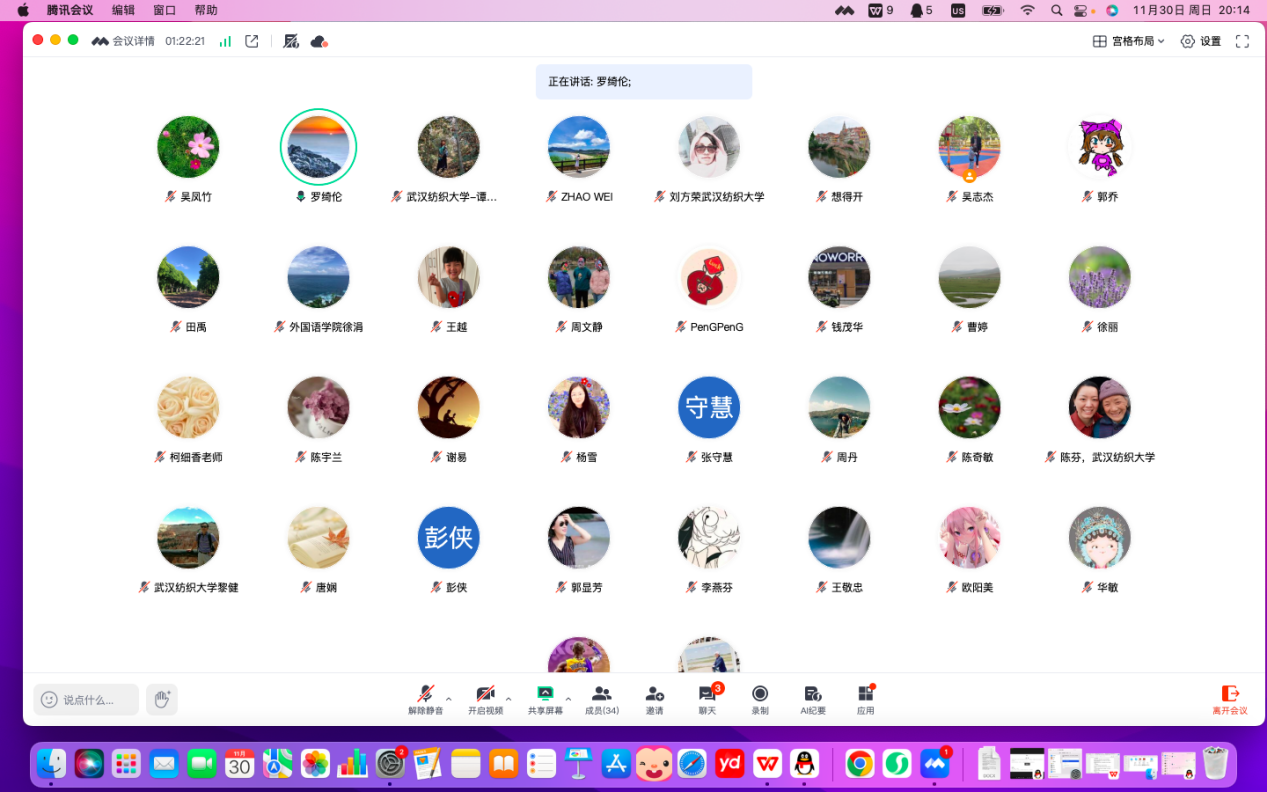The width and height of the screenshot is (1267, 792).
Task: Click the invite (邀请) icon
Action: [654, 699]
